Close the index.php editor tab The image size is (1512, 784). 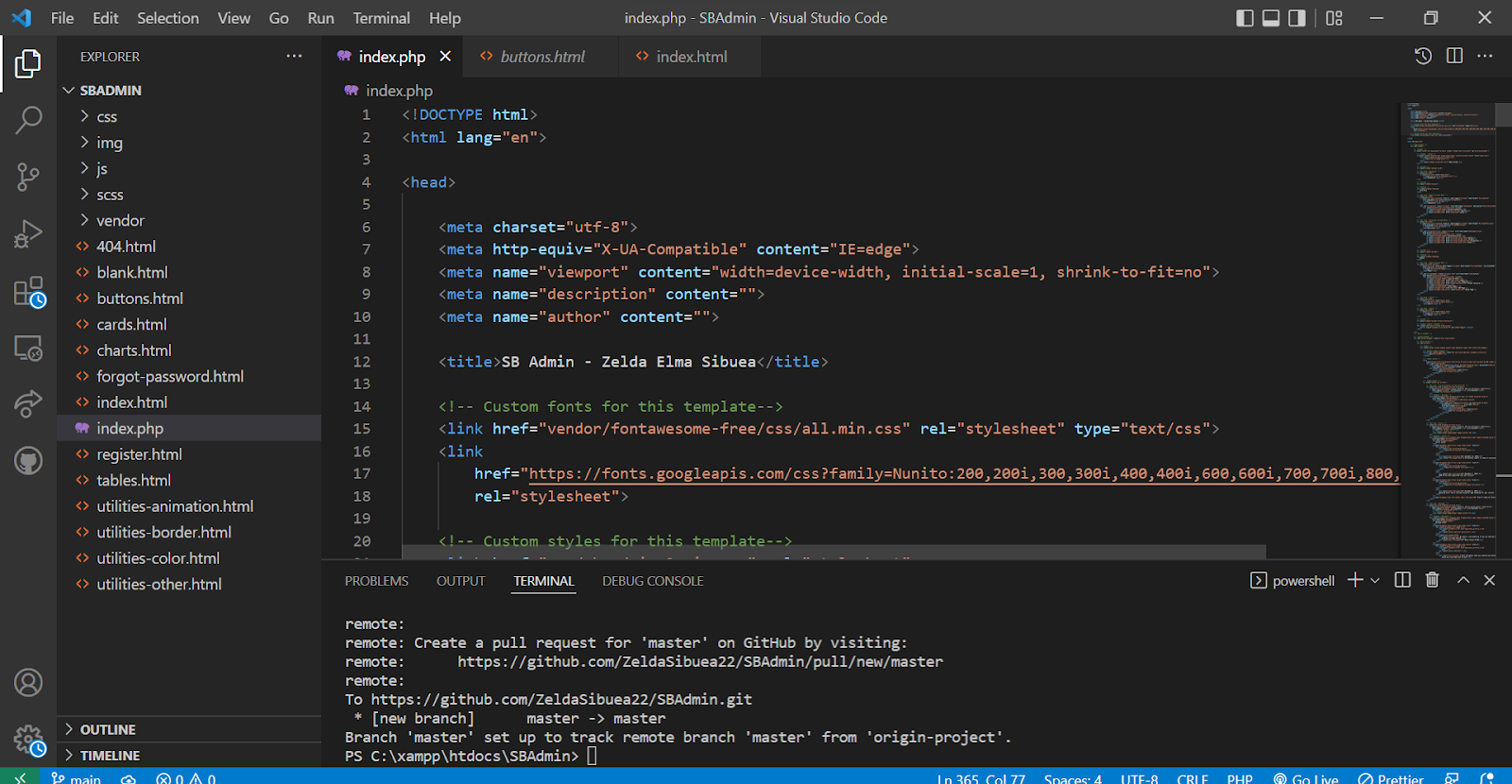[445, 57]
